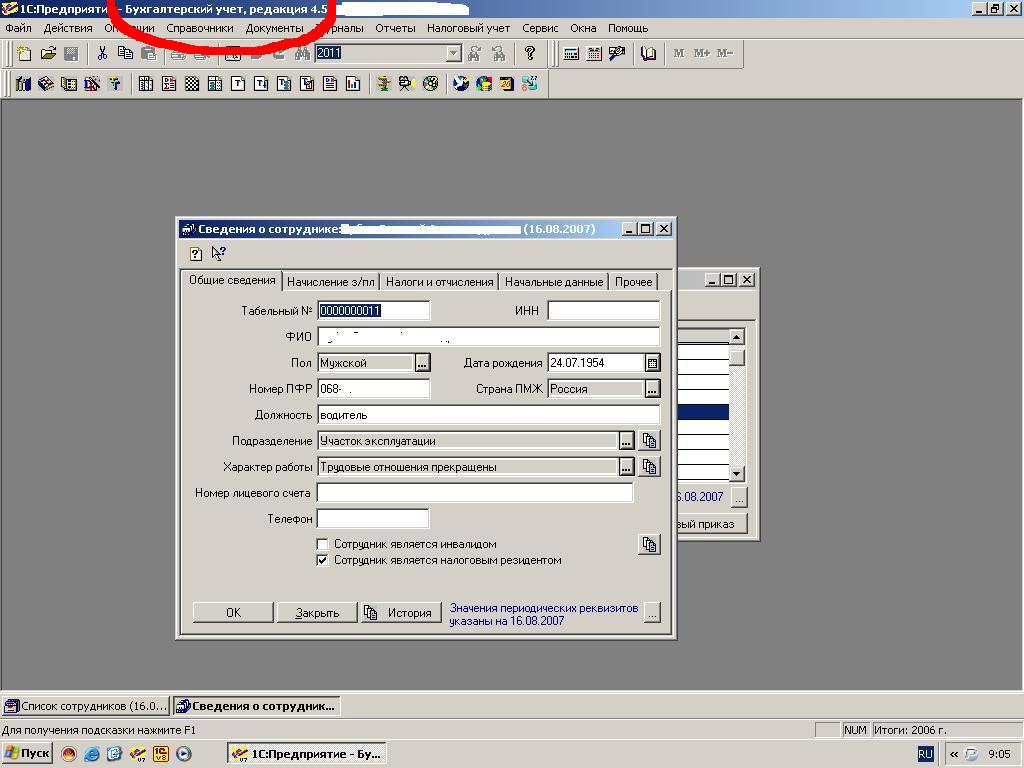The image size is (1024, 768).
Task: Open the Отчеты menu
Action: pos(395,28)
